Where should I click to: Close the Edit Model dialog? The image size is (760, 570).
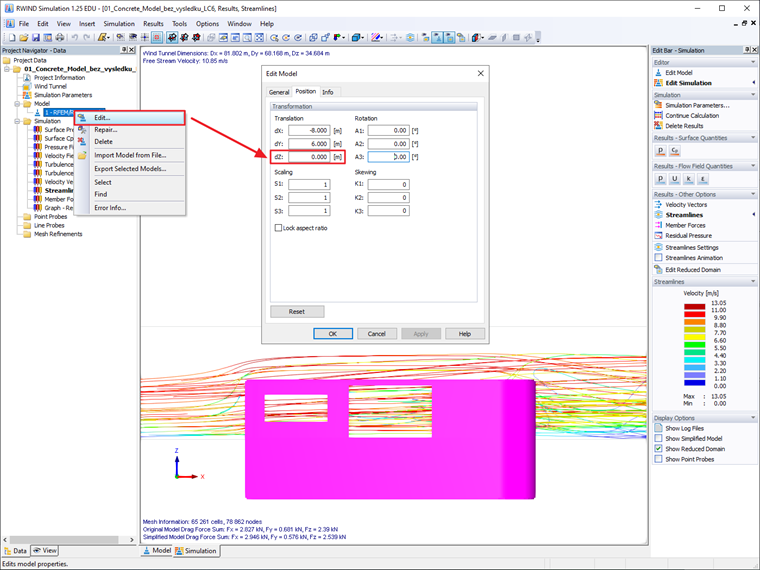click(x=480, y=74)
